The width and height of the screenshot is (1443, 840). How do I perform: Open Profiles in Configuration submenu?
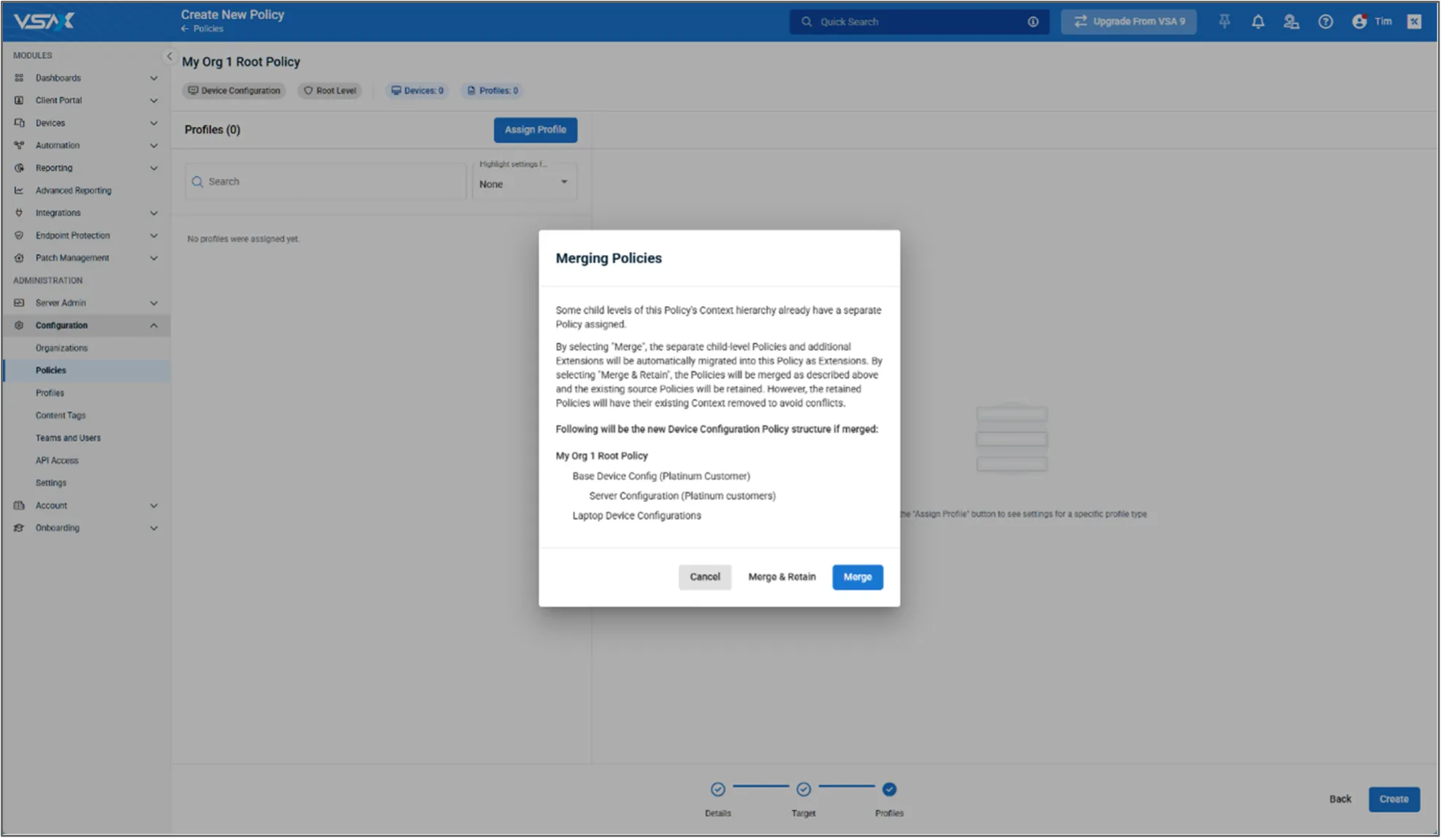pyautogui.click(x=50, y=393)
